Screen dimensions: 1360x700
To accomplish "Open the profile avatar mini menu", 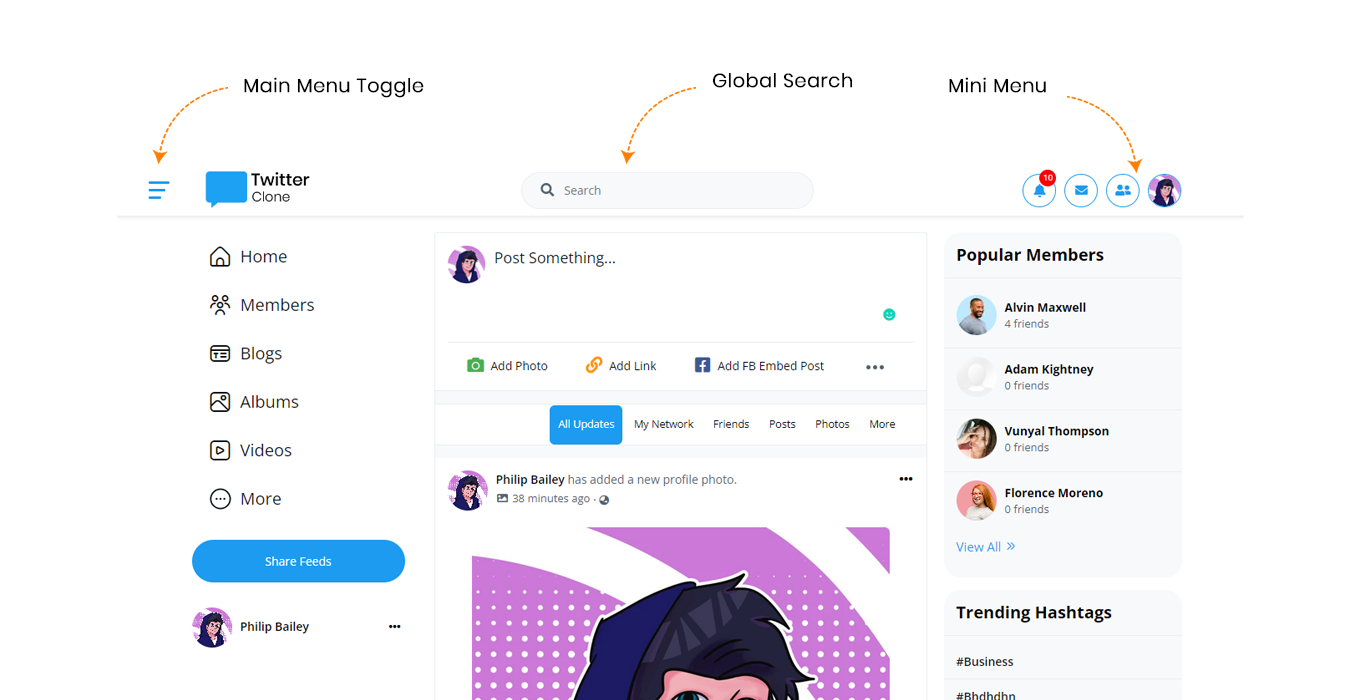I will tap(1165, 190).
